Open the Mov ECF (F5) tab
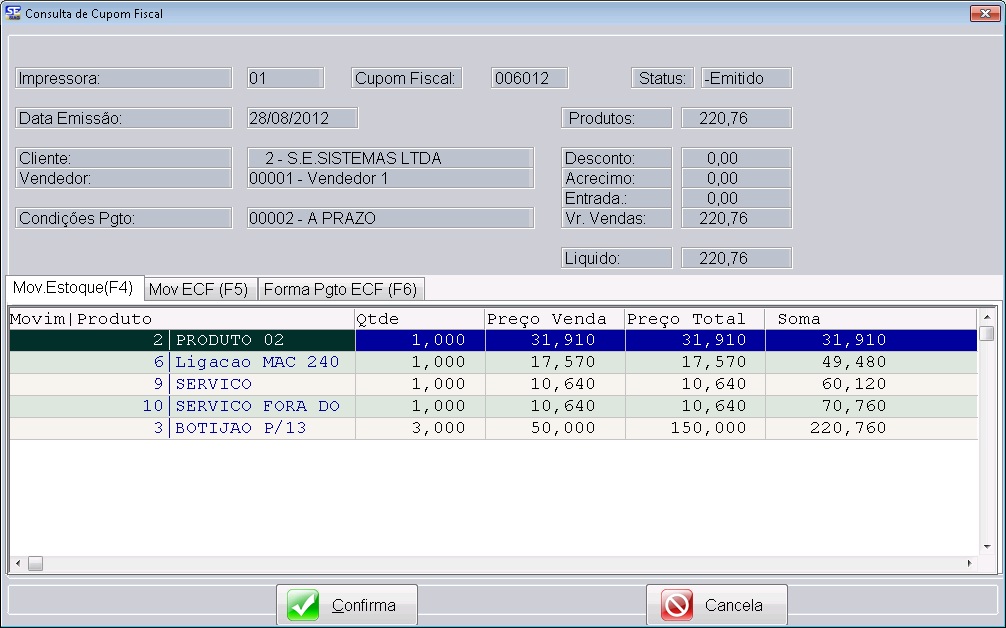Image resolution: width=1006 pixels, height=628 pixels. (x=198, y=289)
